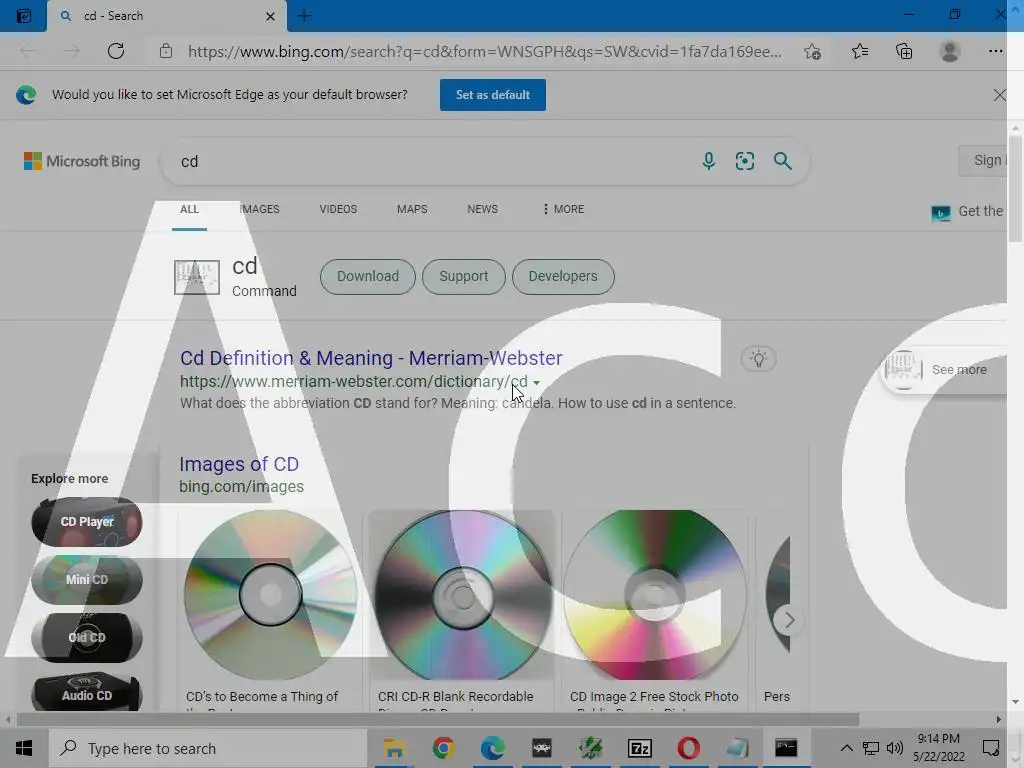The image size is (1024, 768).
Task: Click the Developers pill button
Action: pyautogui.click(x=563, y=277)
